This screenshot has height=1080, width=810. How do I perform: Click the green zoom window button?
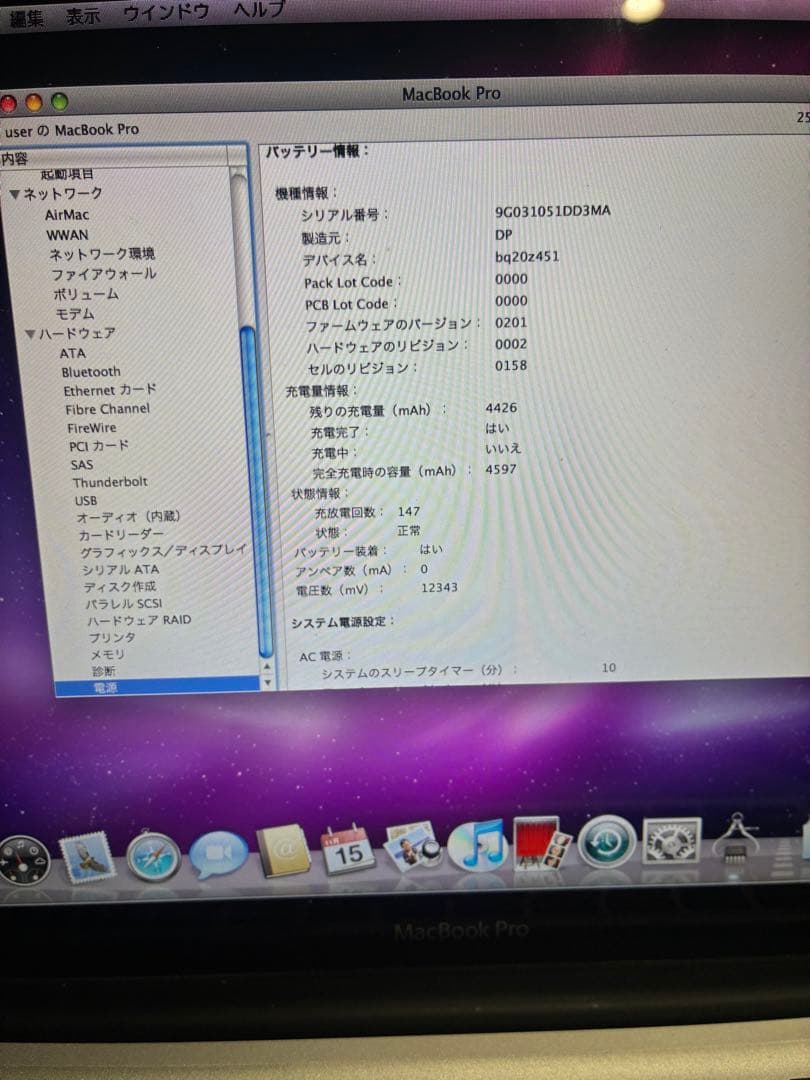point(60,102)
